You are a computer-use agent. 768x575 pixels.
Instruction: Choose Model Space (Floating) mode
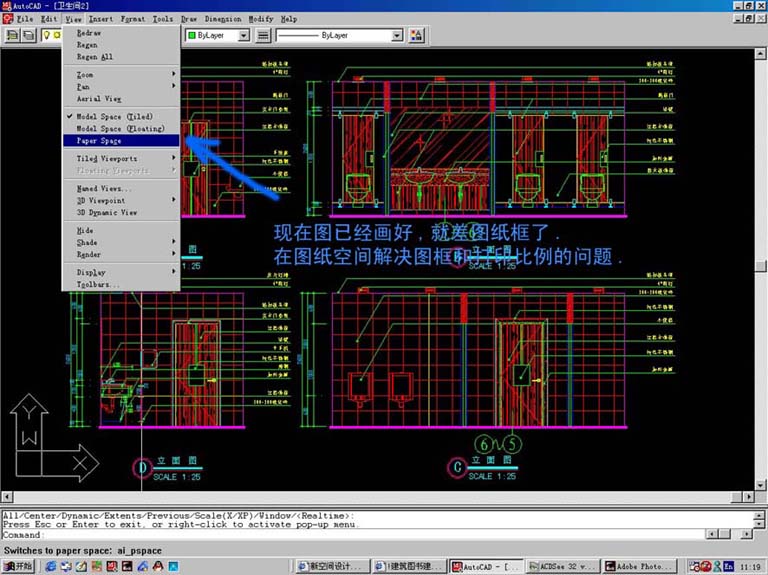[120, 128]
